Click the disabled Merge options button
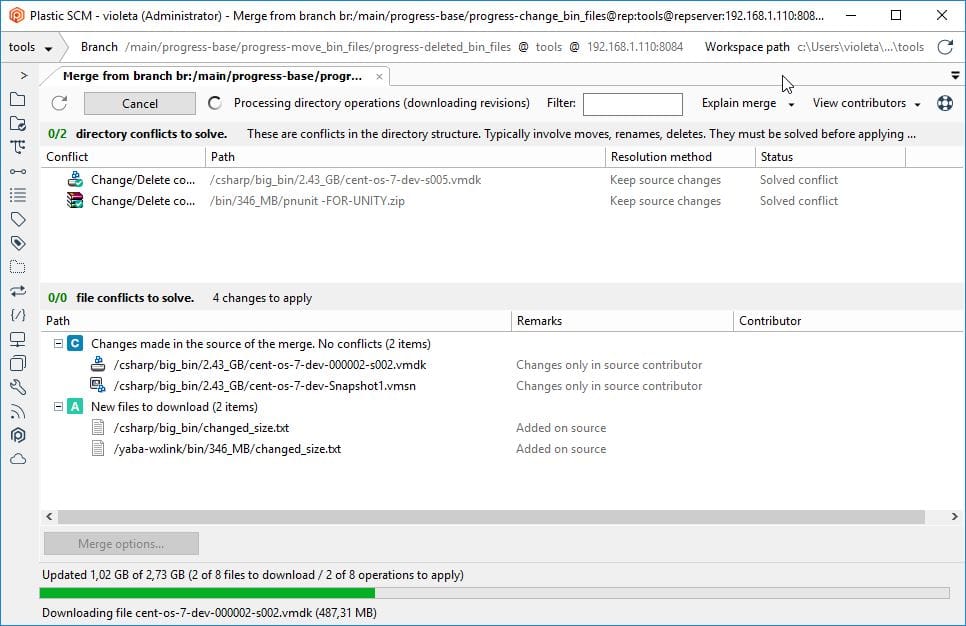This screenshot has width=966, height=626. click(x=120, y=544)
